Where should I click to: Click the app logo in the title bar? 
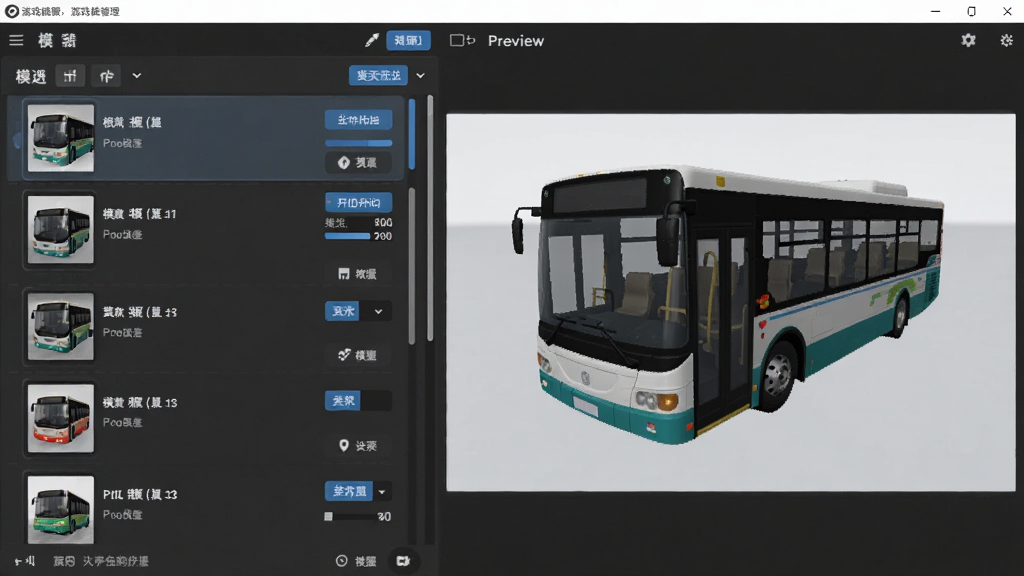click(11, 11)
